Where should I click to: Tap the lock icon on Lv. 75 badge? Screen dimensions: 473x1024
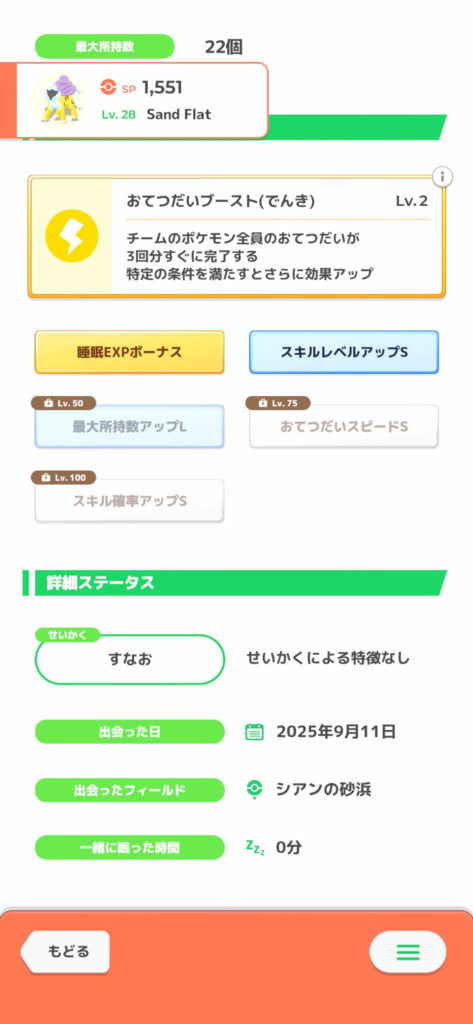tap(263, 404)
